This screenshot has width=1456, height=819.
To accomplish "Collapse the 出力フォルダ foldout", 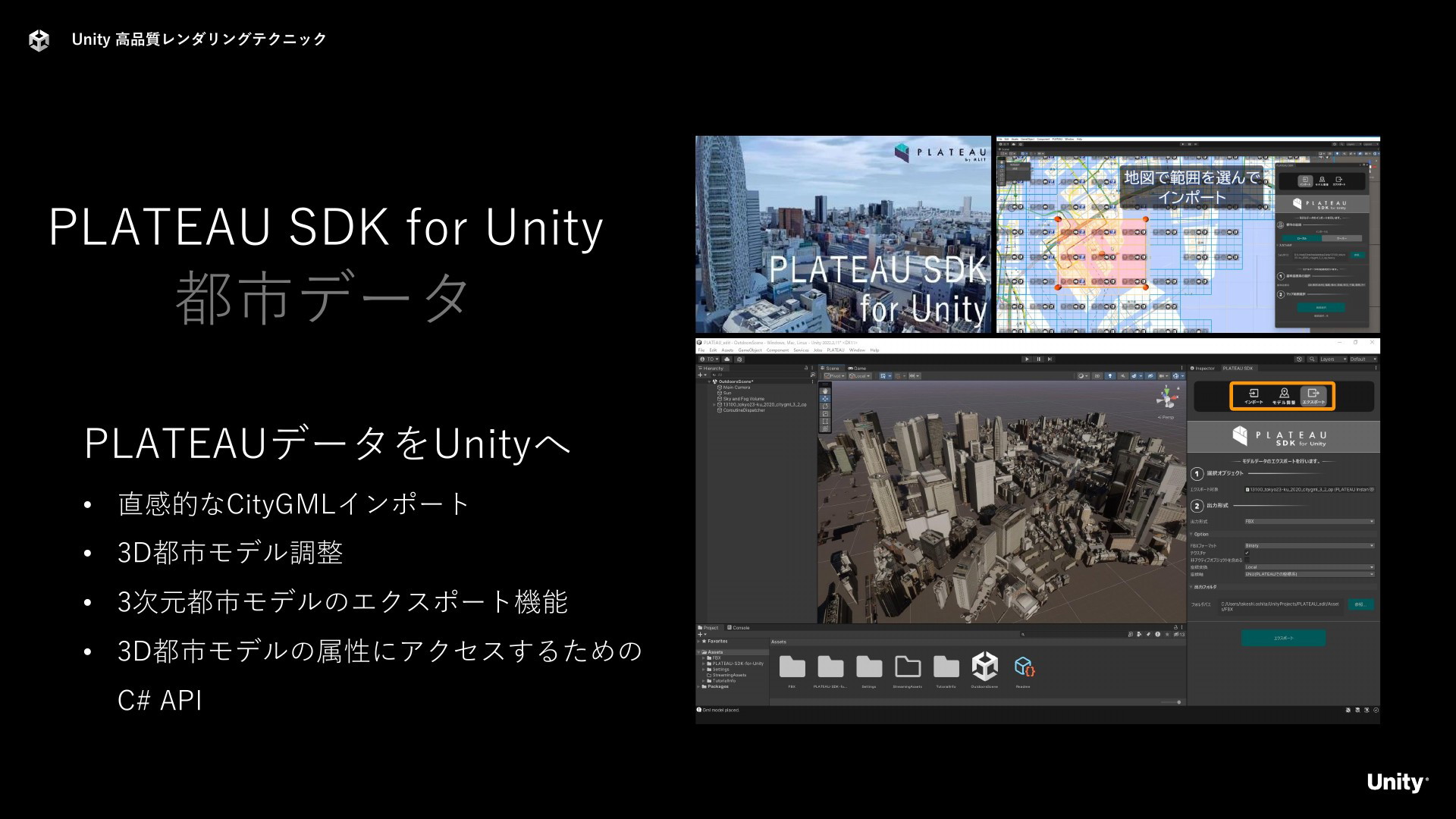I will tap(1191, 587).
